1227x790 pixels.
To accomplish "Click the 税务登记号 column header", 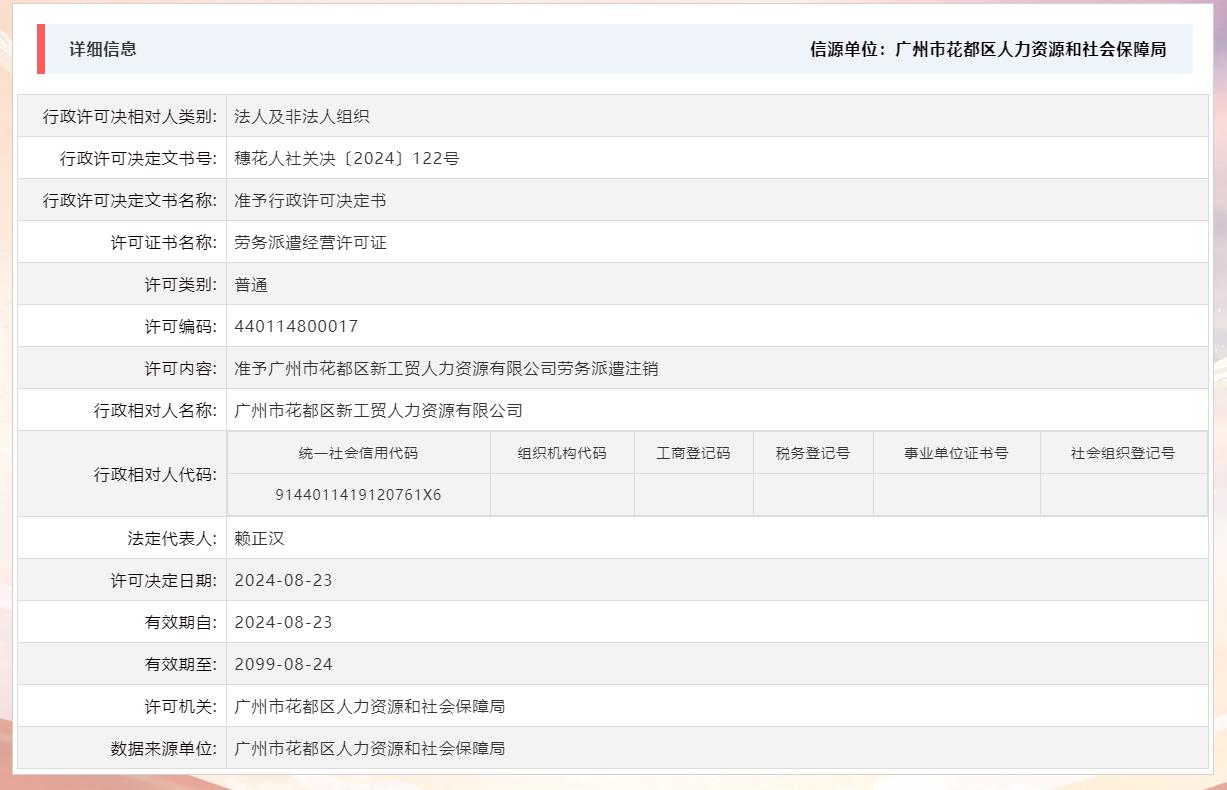I will click(813, 453).
